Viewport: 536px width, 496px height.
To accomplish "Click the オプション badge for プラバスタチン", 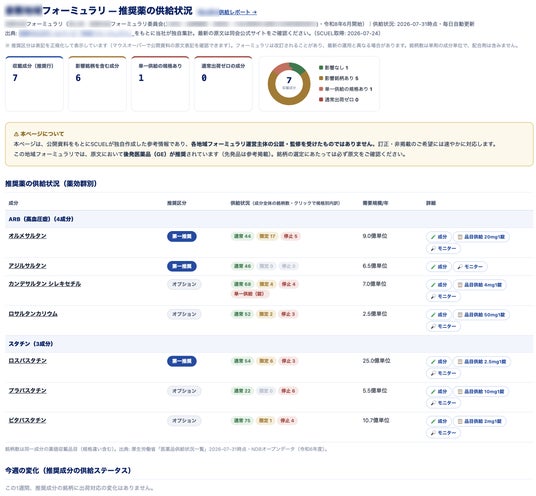I will tap(184, 391).
